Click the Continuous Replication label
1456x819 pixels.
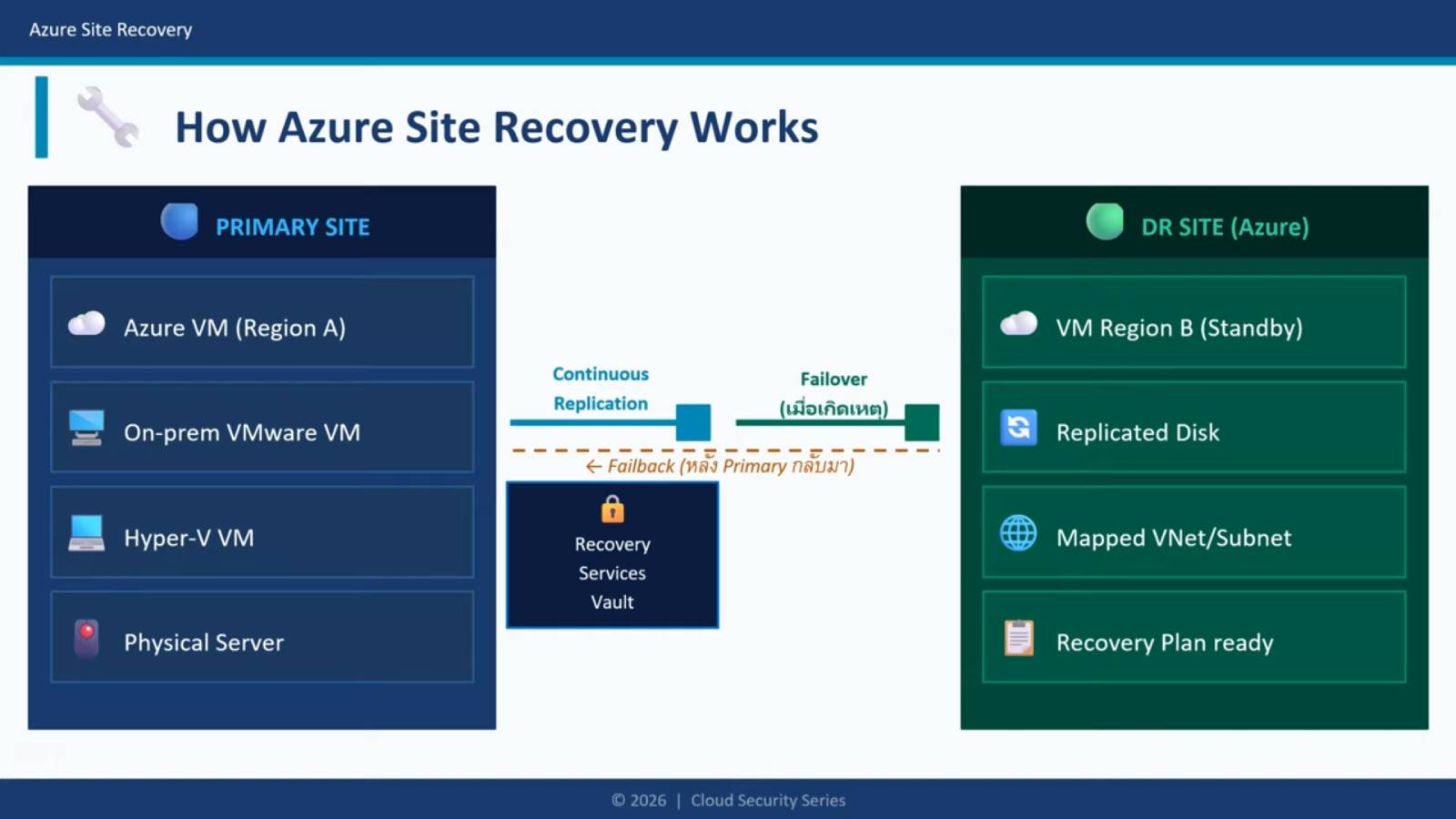[601, 389]
